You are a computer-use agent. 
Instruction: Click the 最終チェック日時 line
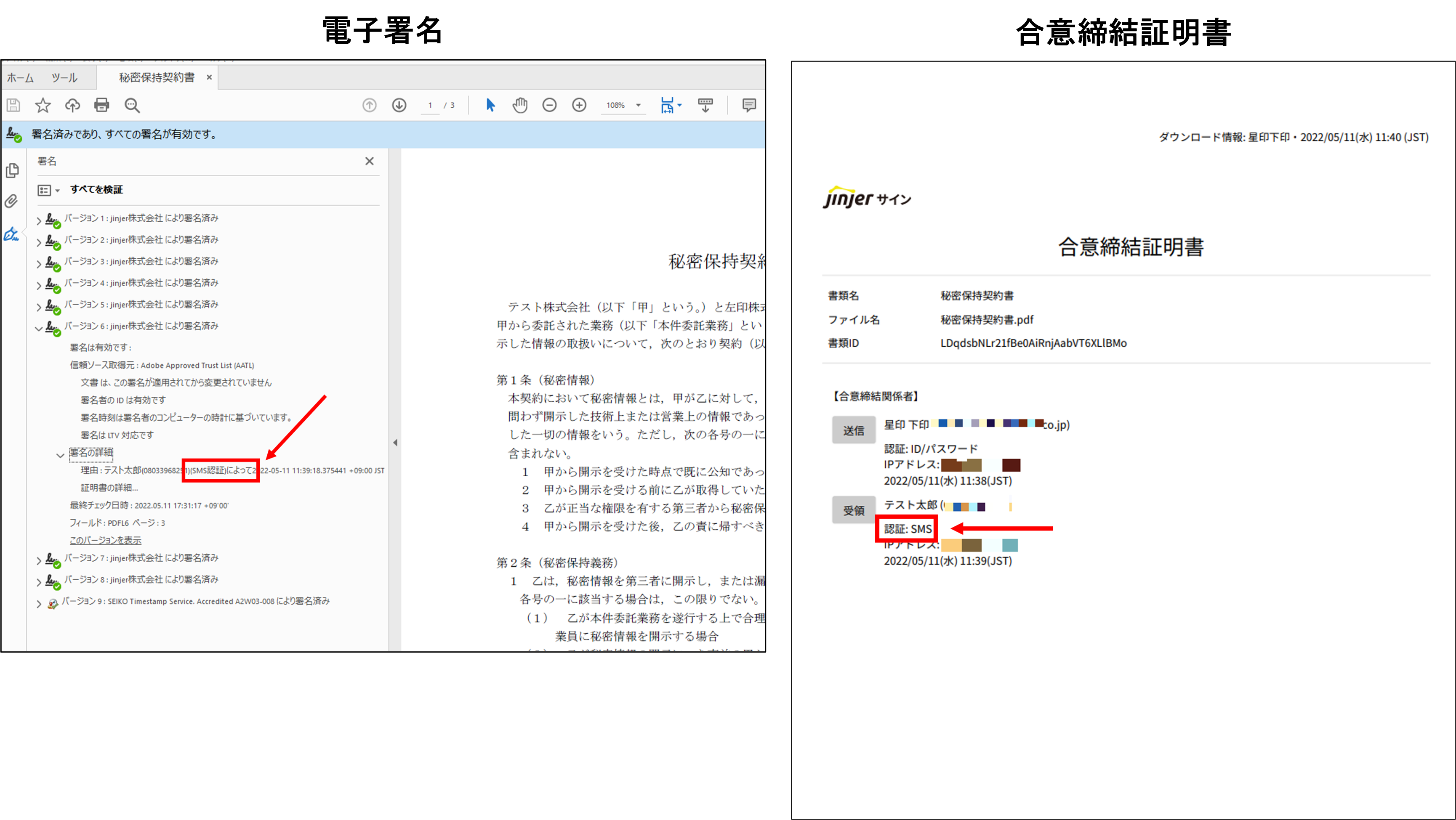click(x=149, y=506)
